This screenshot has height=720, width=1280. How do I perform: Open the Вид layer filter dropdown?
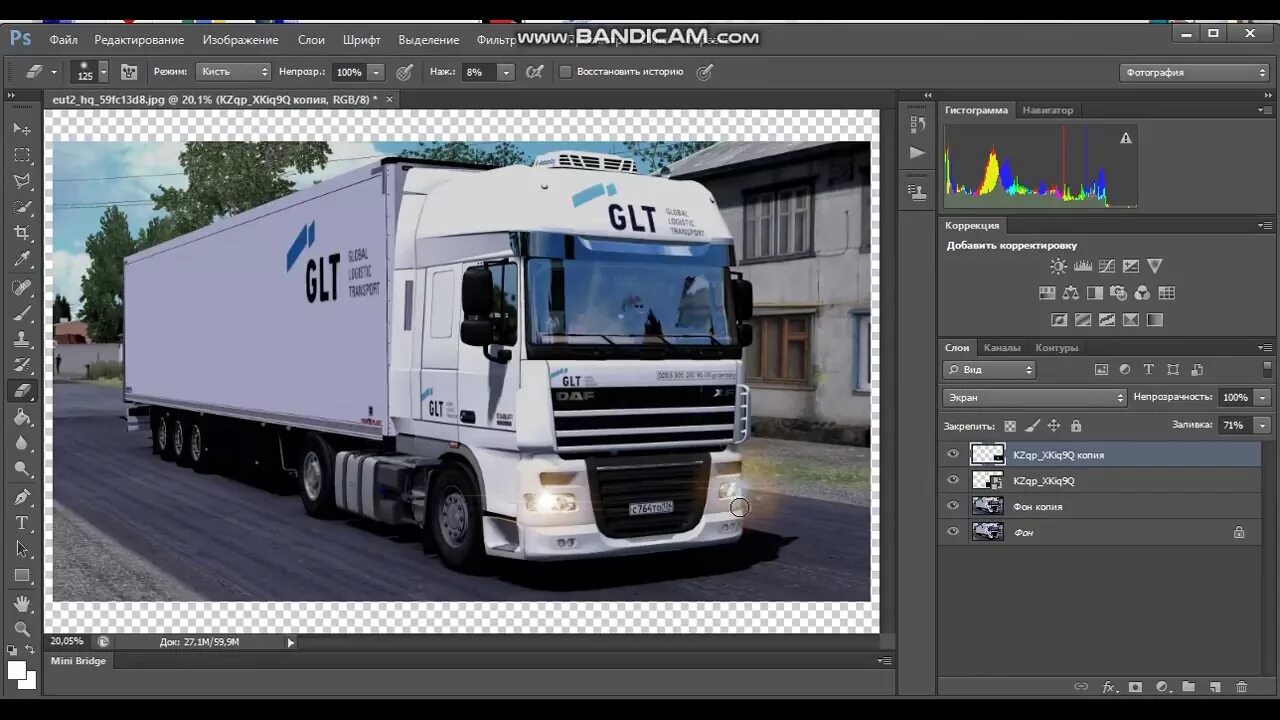click(989, 369)
